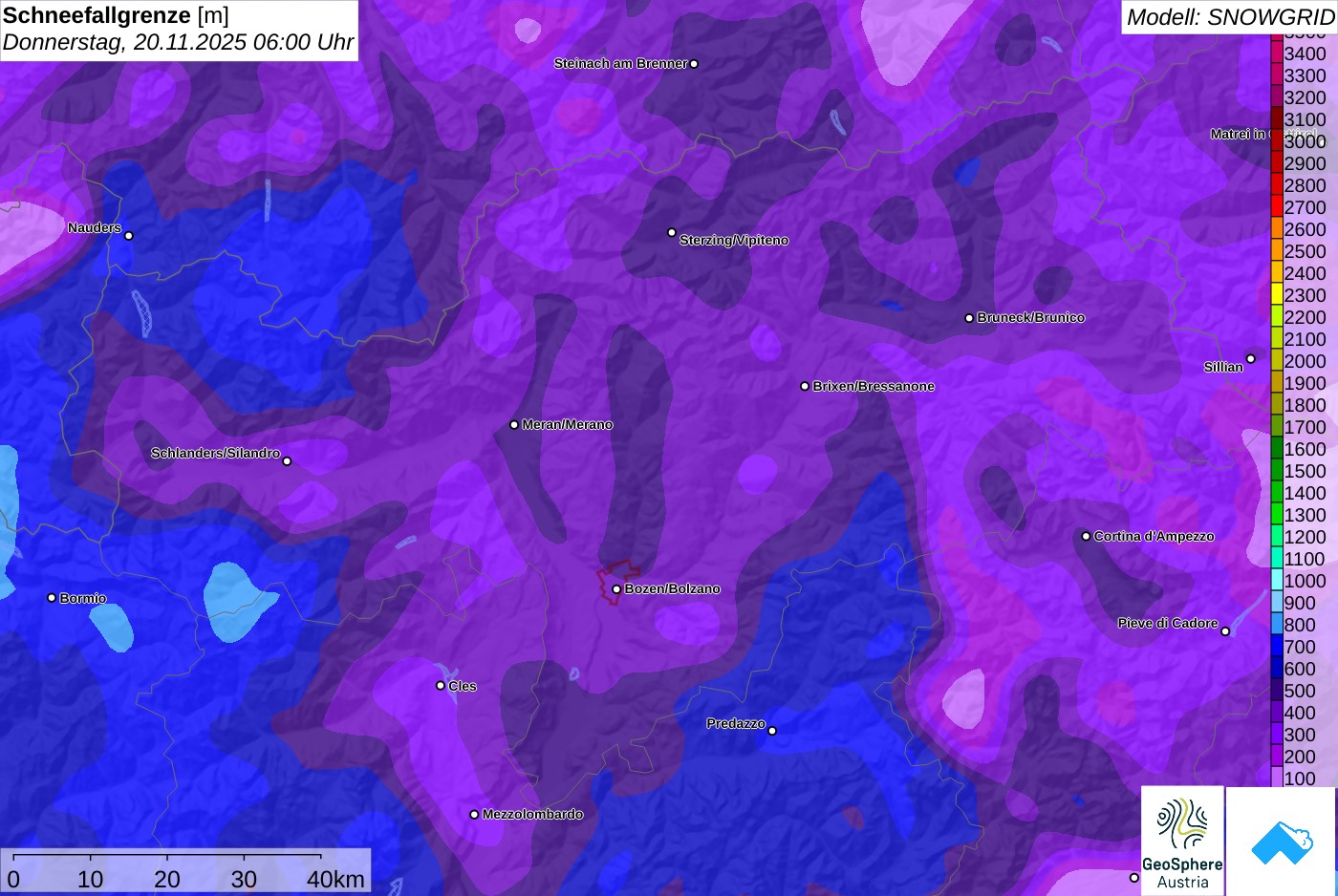Select the Mezzolombardo marker dot

[474, 815]
